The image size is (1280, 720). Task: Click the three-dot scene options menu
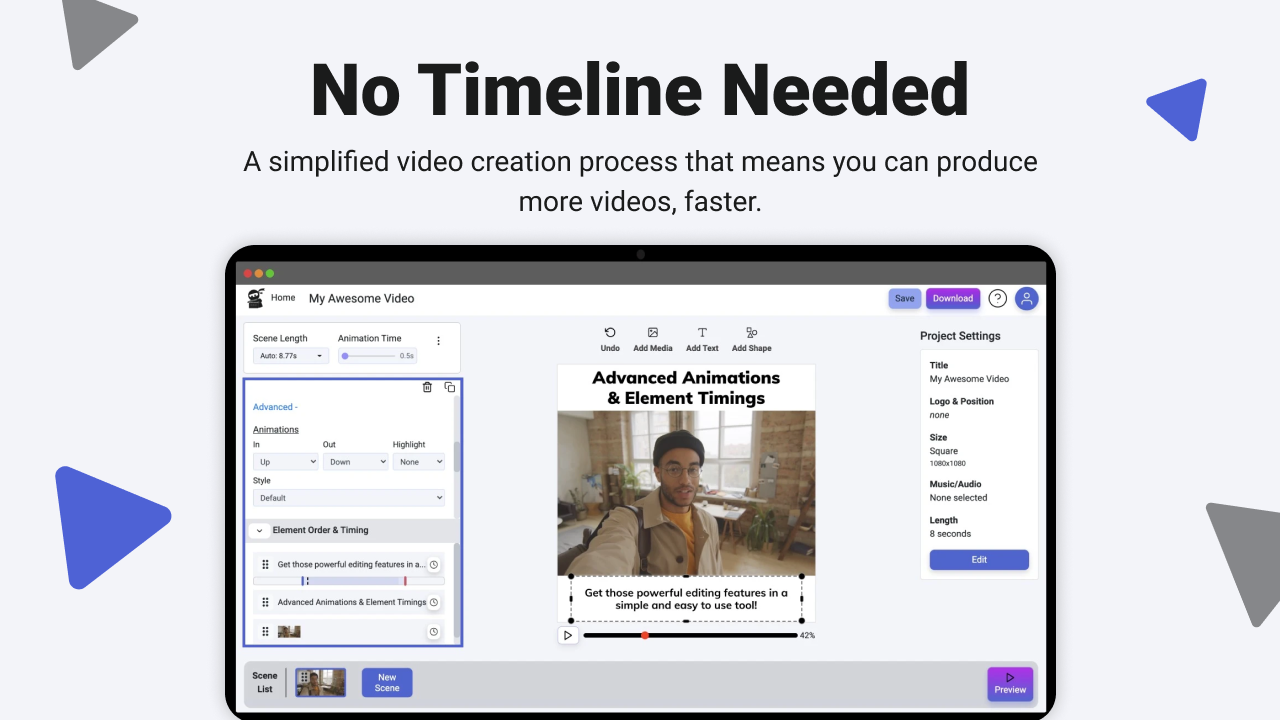(438, 341)
